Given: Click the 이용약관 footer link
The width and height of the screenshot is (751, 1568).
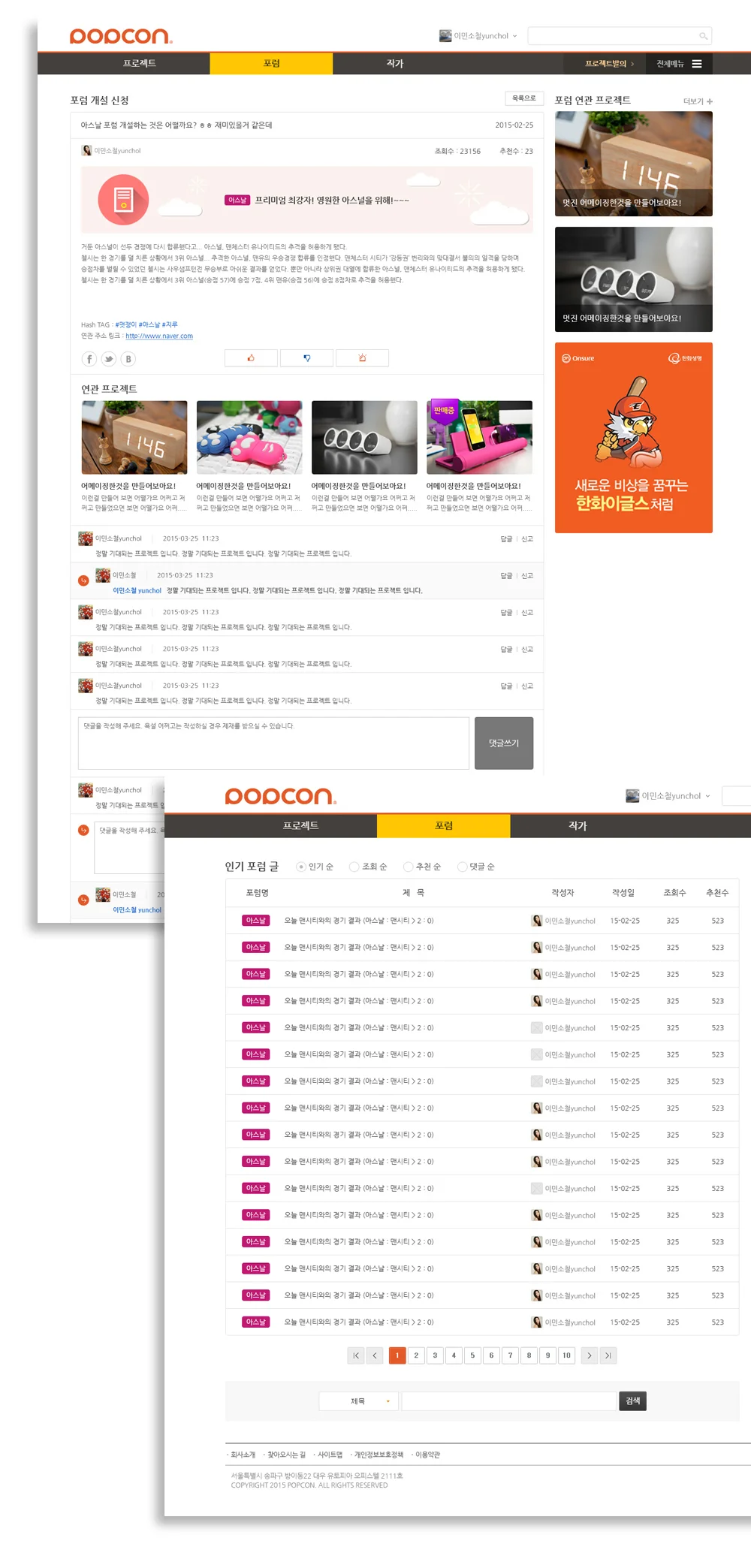Looking at the screenshot, I should (427, 1455).
